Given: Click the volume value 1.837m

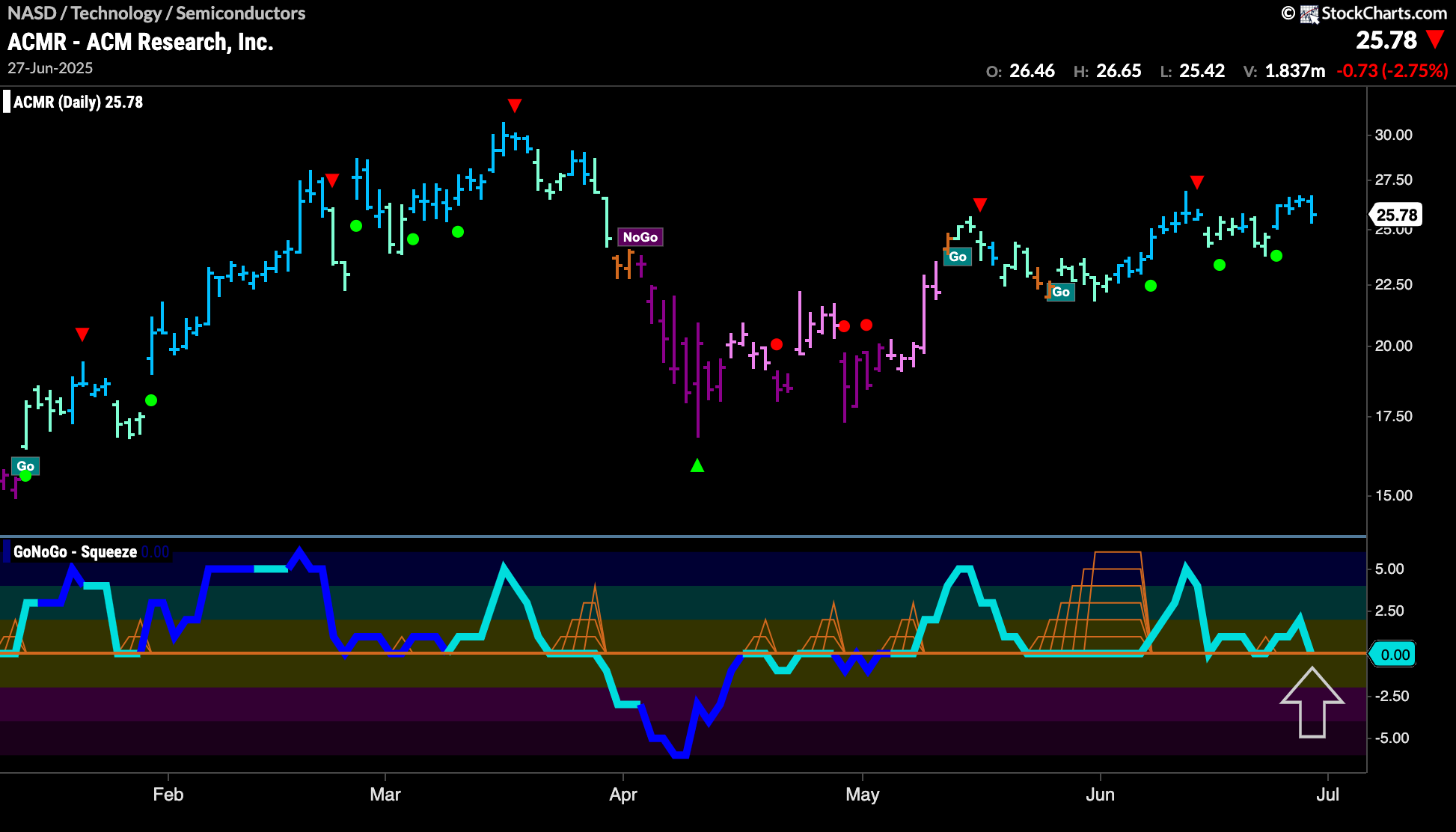Looking at the screenshot, I should click(x=1295, y=71).
